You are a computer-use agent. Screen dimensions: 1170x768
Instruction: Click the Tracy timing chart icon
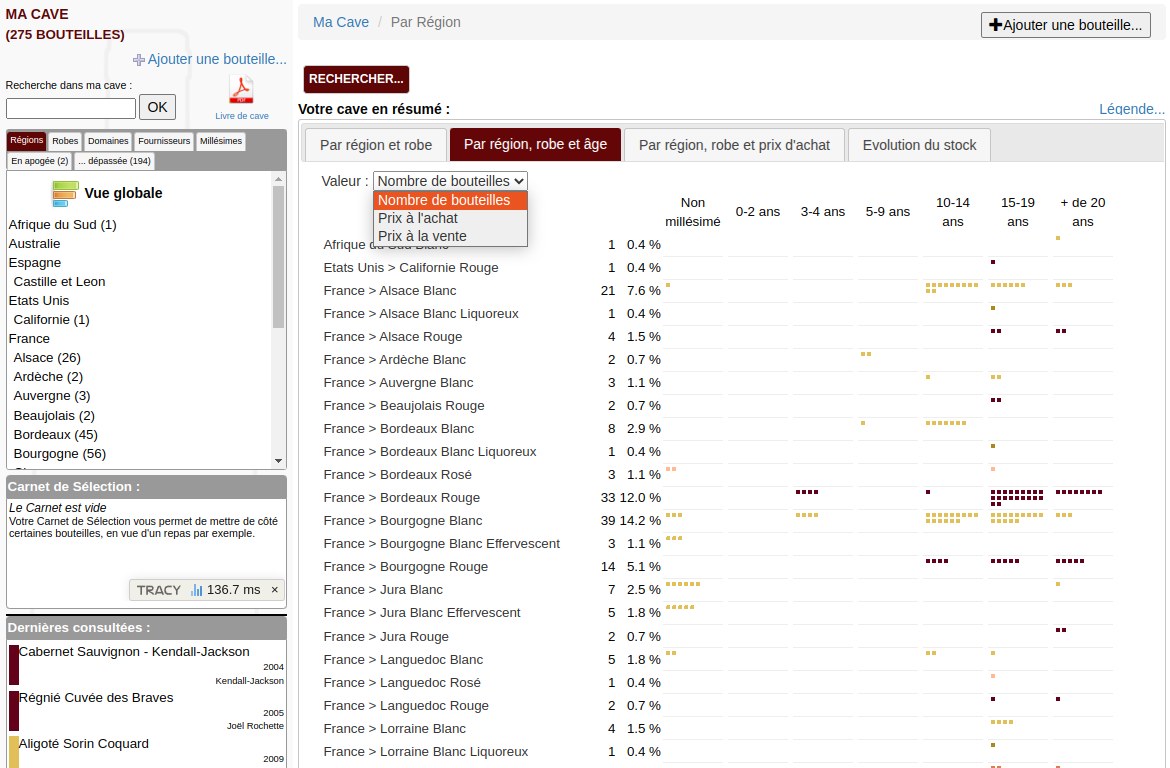pos(197,590)
